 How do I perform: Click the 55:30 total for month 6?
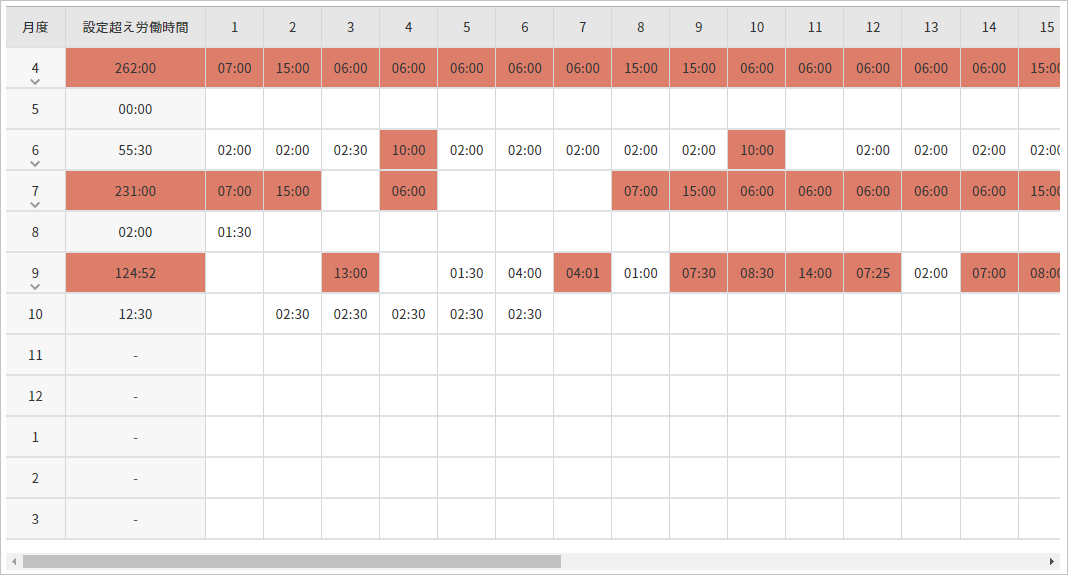[x=135, y=150]
